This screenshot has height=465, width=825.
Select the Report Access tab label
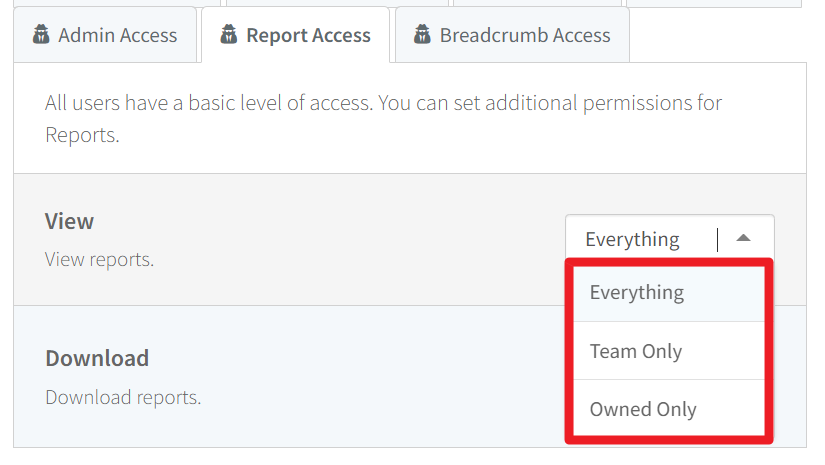tap(308, 35)
